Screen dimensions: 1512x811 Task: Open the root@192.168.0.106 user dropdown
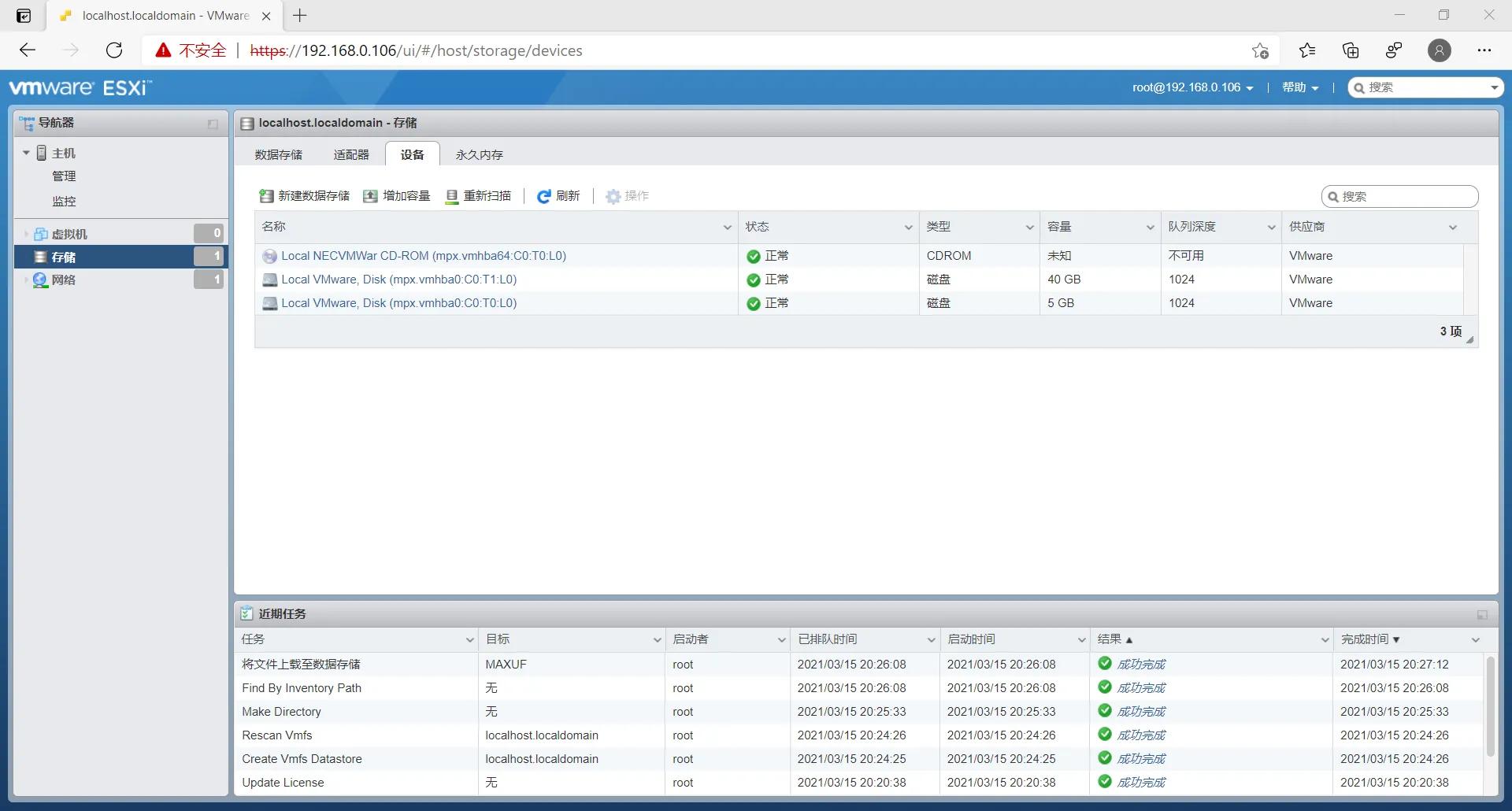[1191, 87]
